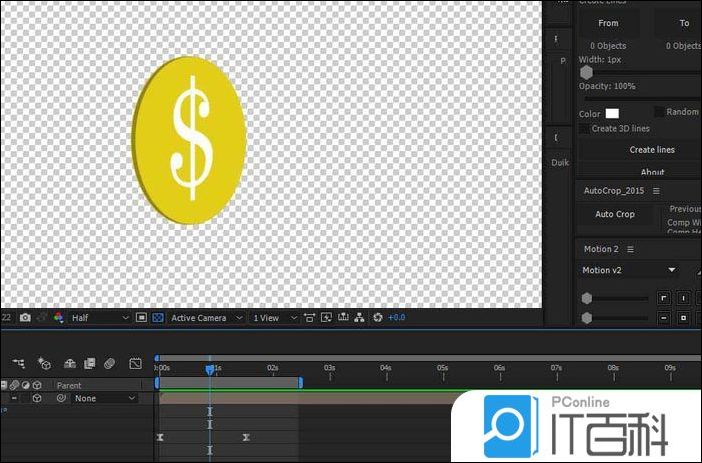
Task: Click the fast previews icon
Action: [326, 317]
